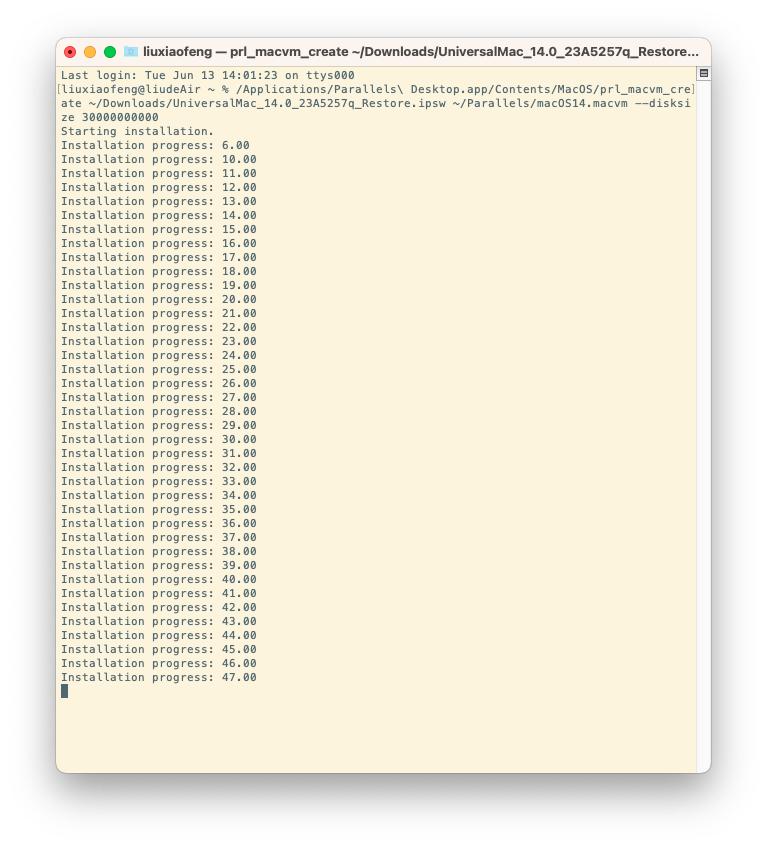This screenshot has height=847, width=767.
Task: Click 'Installation progress: 41.00' line
Action: (x=158, y=593)
